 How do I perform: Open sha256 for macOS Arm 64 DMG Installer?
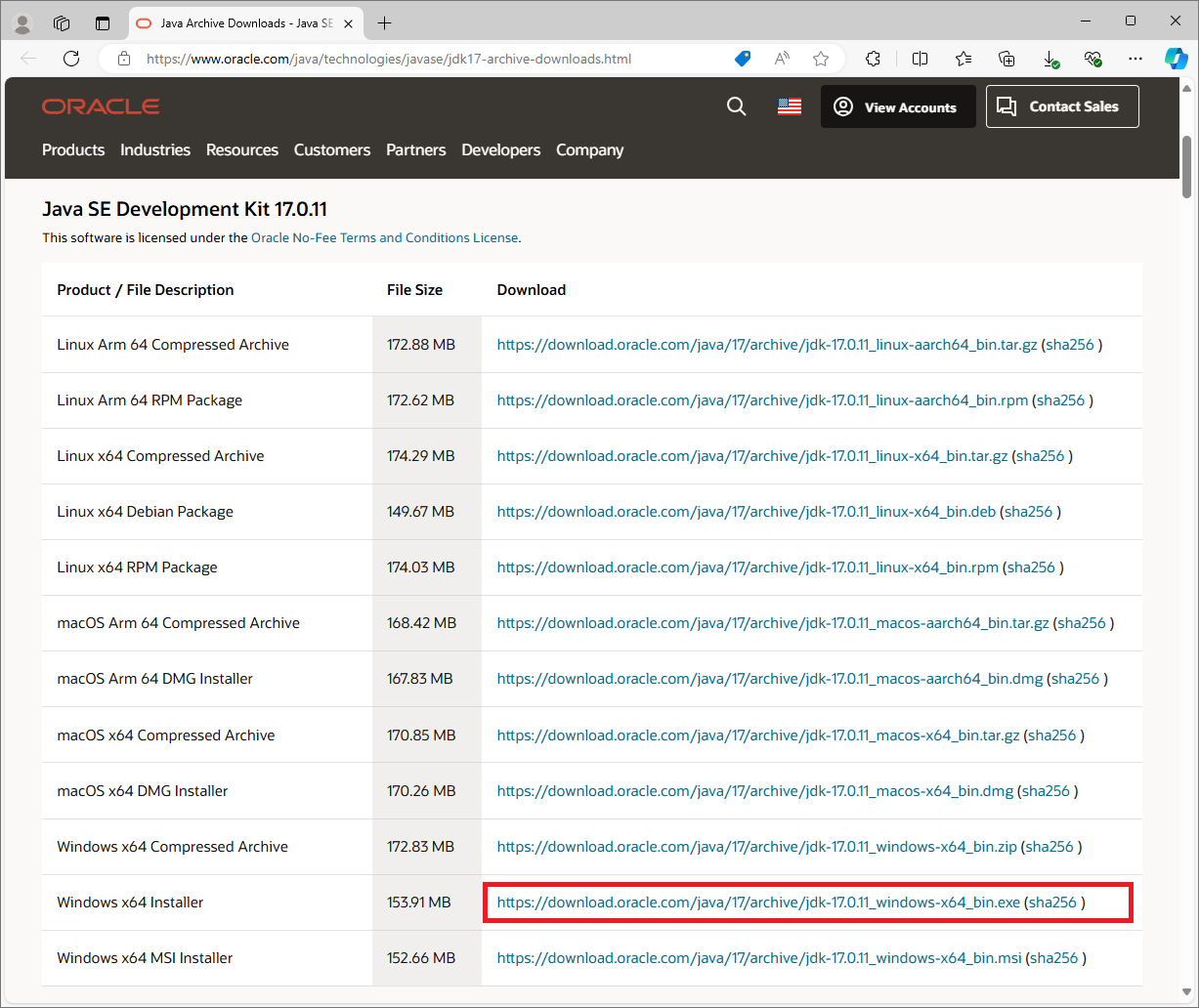pos(1076,679)
